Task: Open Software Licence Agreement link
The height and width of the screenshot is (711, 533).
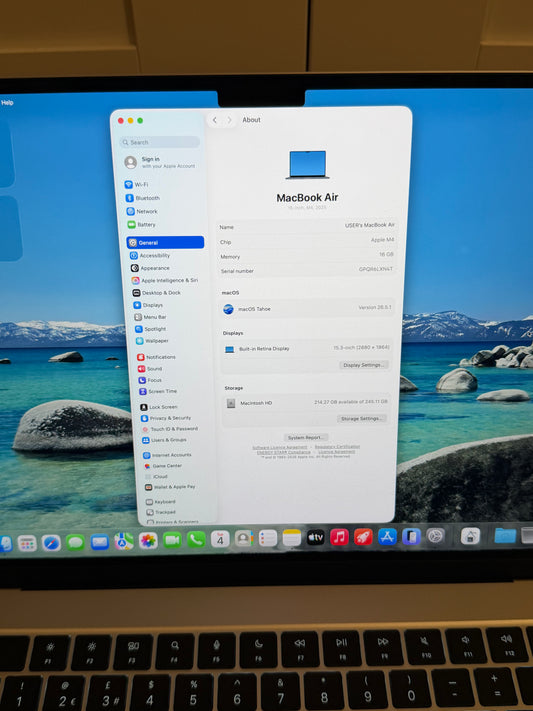Action: 279,447
